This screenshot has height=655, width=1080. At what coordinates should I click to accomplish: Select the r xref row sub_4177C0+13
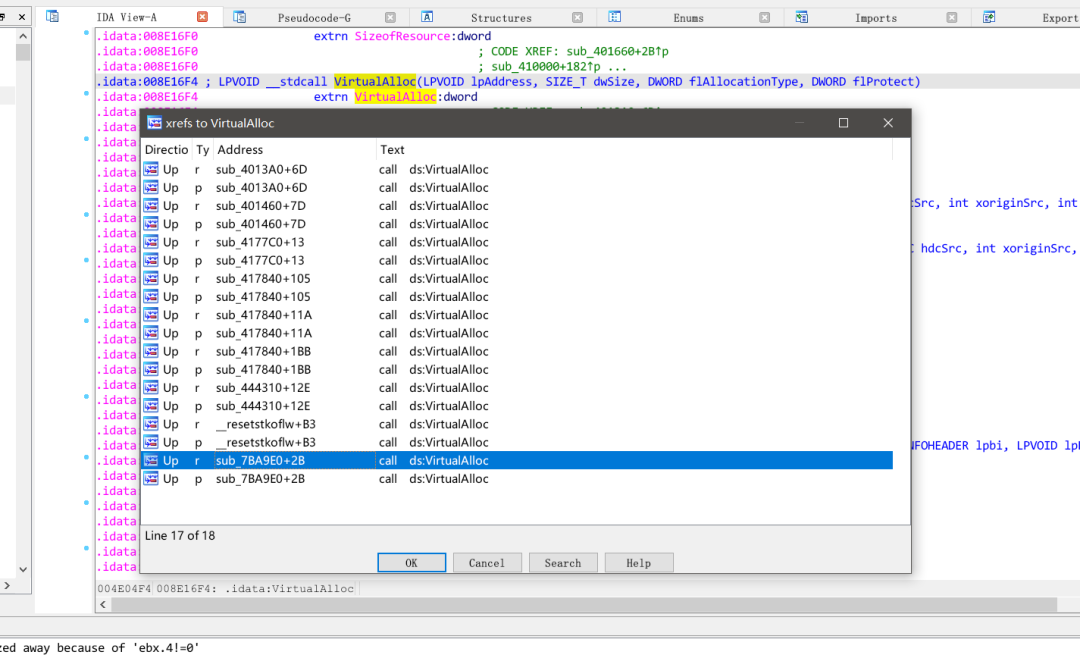[517, 242]
